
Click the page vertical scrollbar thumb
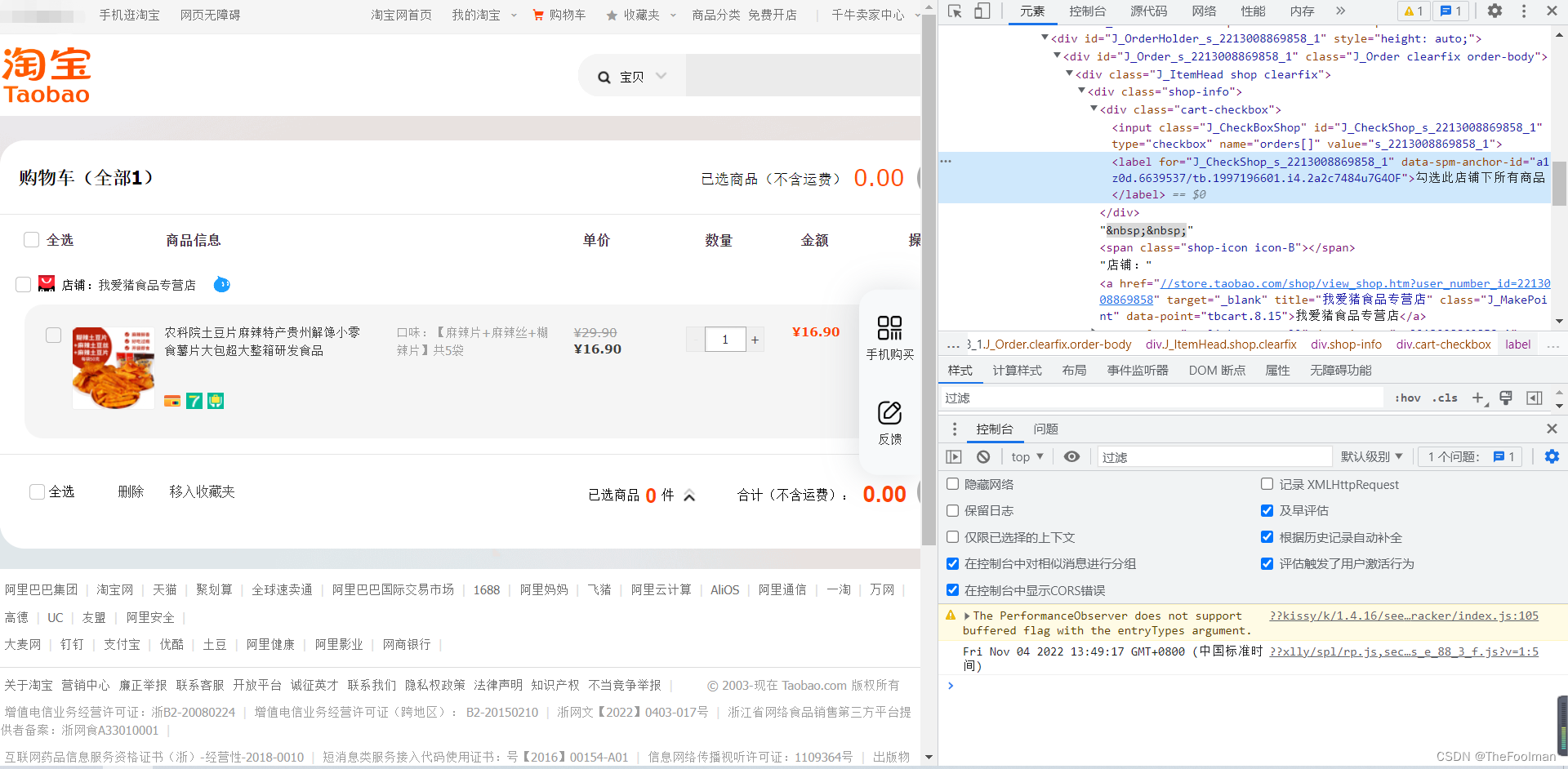(928, 280)
